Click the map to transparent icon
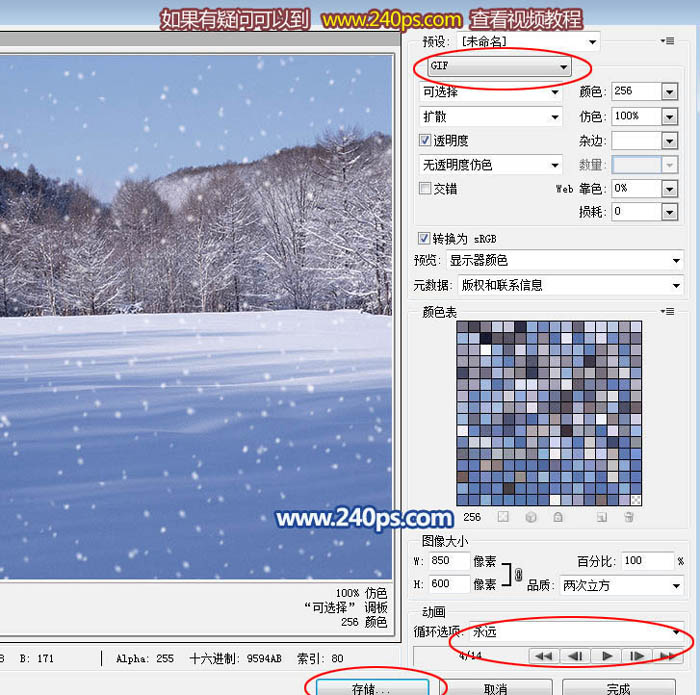Screen dimensions: 700x695 503,517
